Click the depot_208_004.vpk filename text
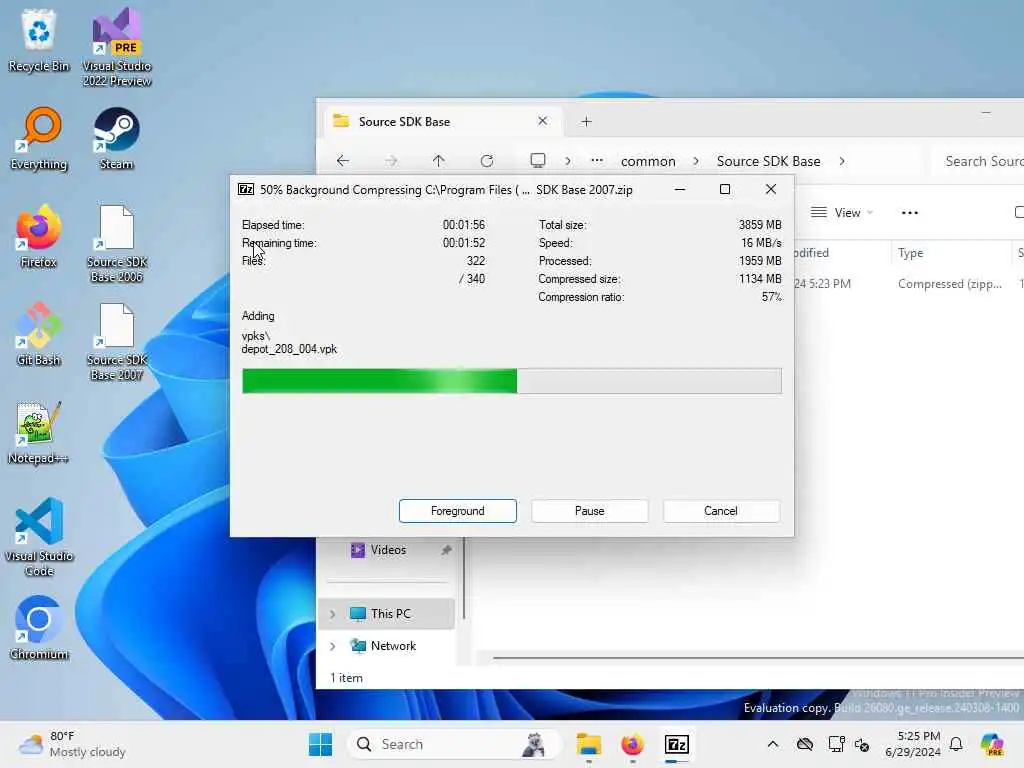The height and width of the screenshot is (768, 1024). coord(289,349)
